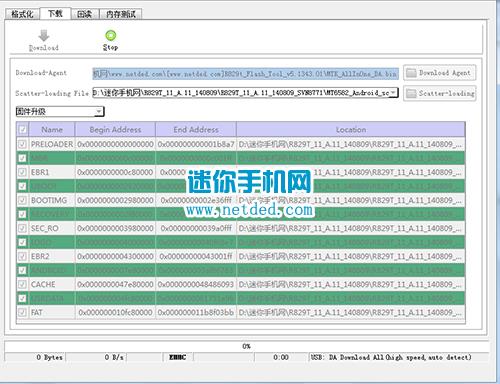Toggle the SEC_RO row checkbox
Screen dimensions: 500x384
click(x=22, y=228)
